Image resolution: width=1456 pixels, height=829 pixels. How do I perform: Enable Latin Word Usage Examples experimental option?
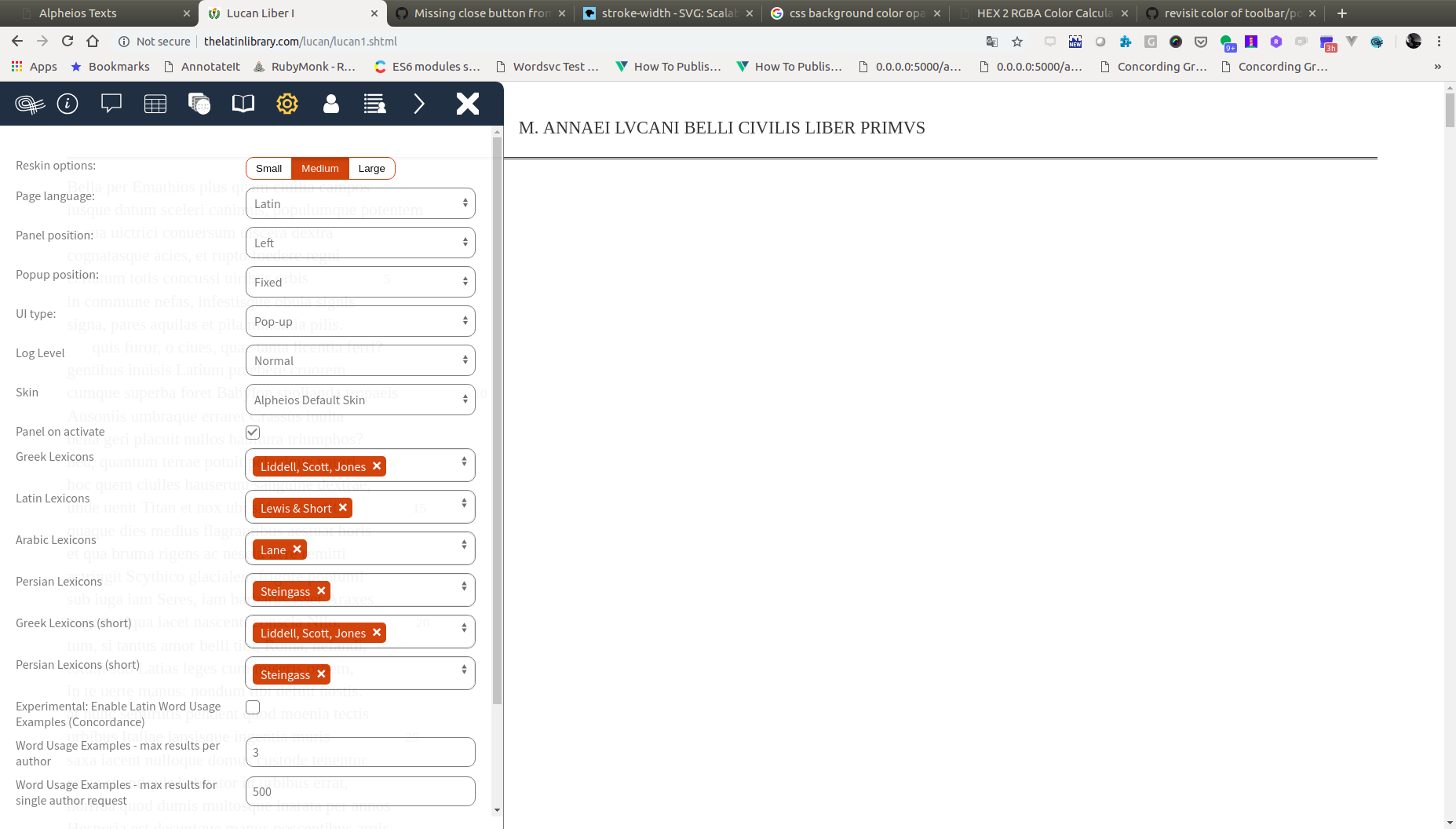(252, 707)
